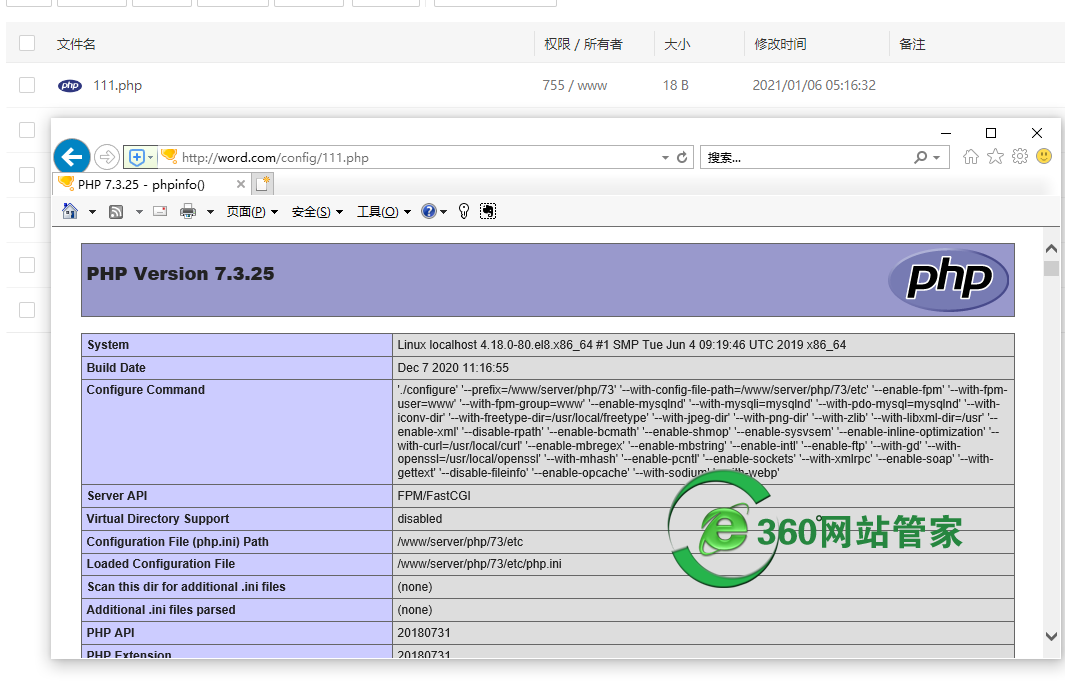This screenshot has width=1065, height=688.
Task: Click the command bar Home house icon
Action: [x=70, y=211]
